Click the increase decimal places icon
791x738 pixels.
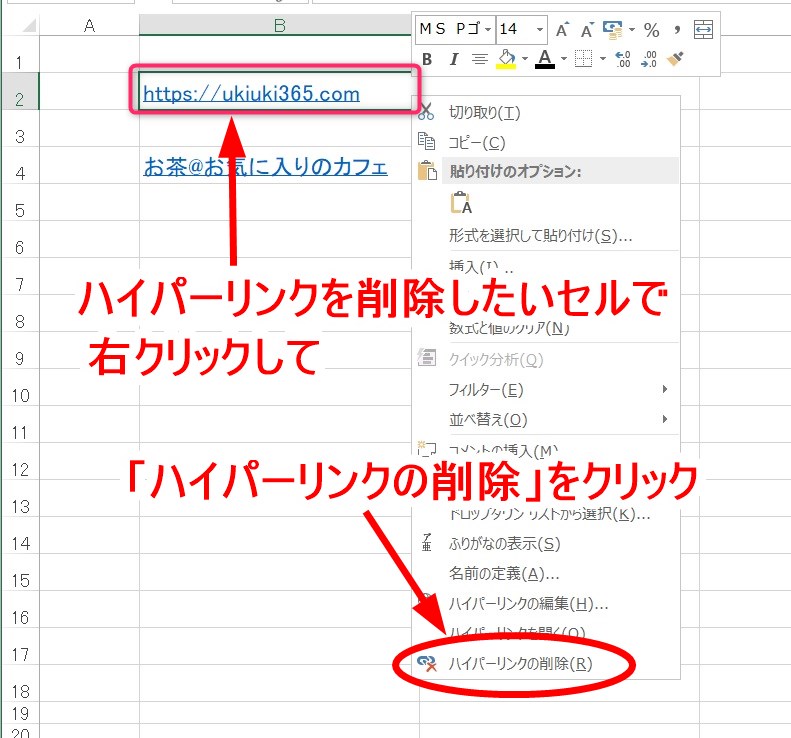point(623,60)
